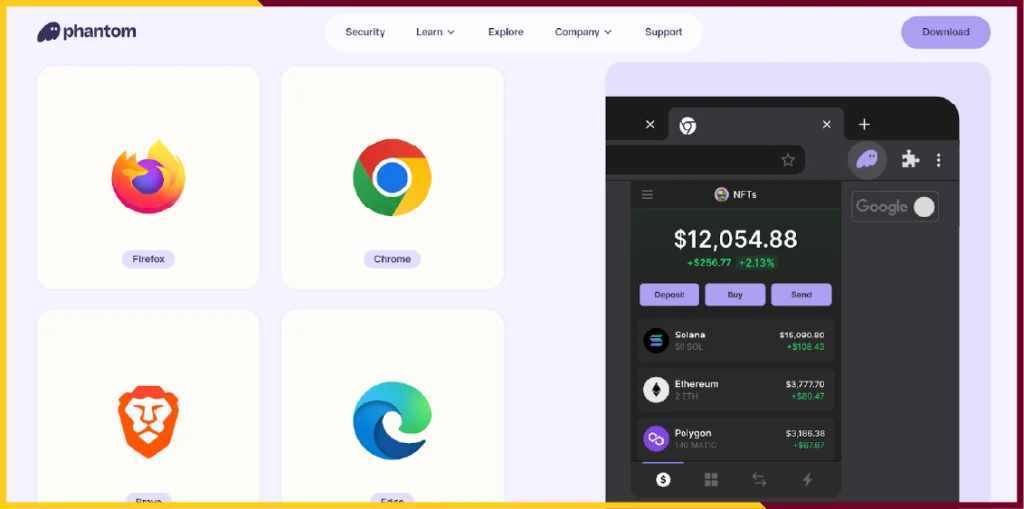Click the +2.13% percent badge
This screenshot has width=1024, height=509.
756,263
